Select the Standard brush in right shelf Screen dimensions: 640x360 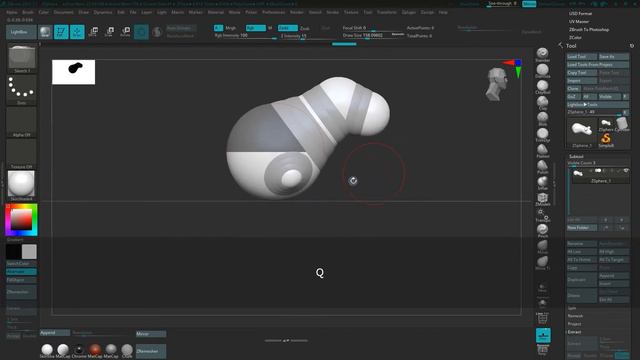pos(542,53)
